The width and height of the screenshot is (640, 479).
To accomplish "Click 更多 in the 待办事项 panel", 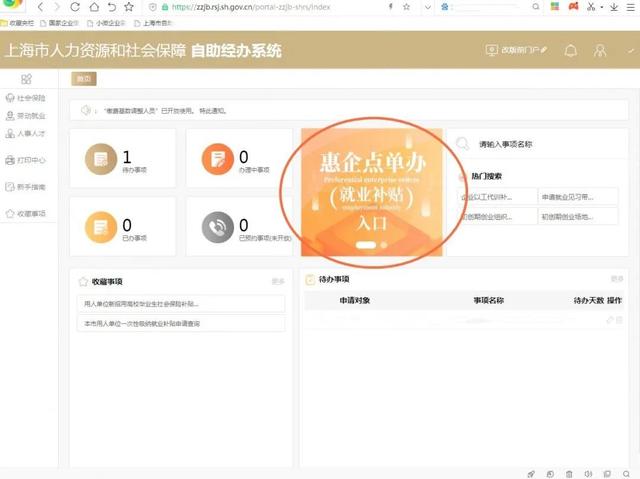I will (616, 279).
